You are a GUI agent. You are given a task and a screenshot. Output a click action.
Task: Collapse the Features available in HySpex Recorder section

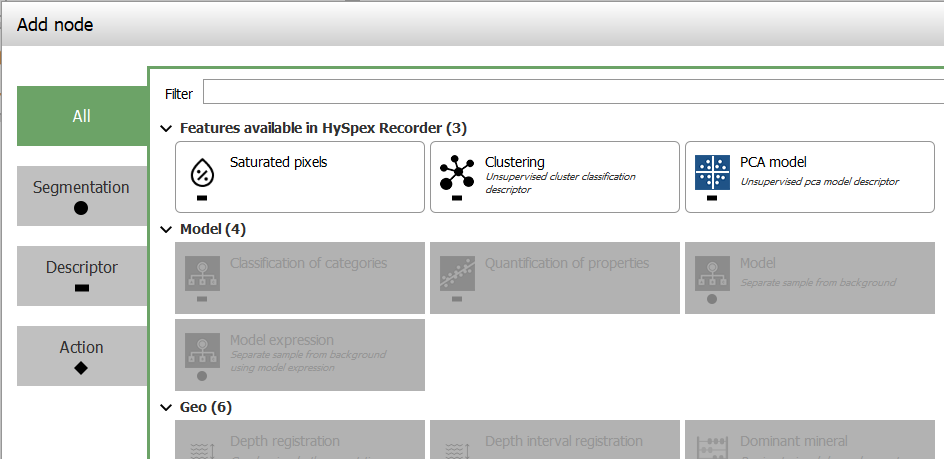[166, 128]
